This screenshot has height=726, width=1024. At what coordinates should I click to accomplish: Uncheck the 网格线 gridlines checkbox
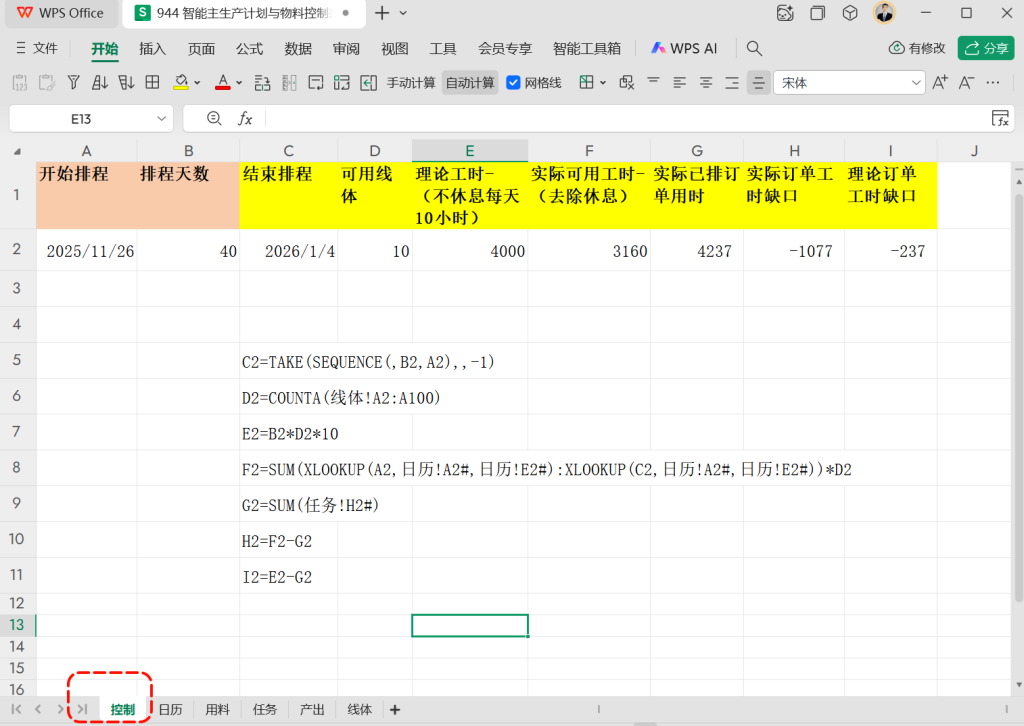click(513, 83)
